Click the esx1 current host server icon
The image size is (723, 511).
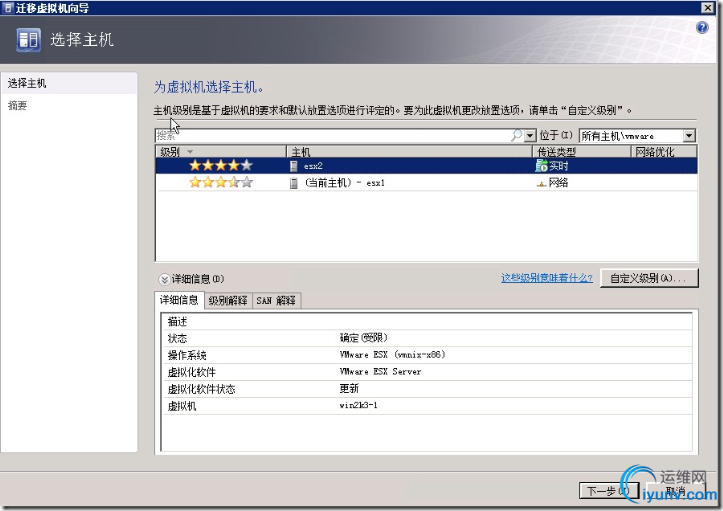293,183
